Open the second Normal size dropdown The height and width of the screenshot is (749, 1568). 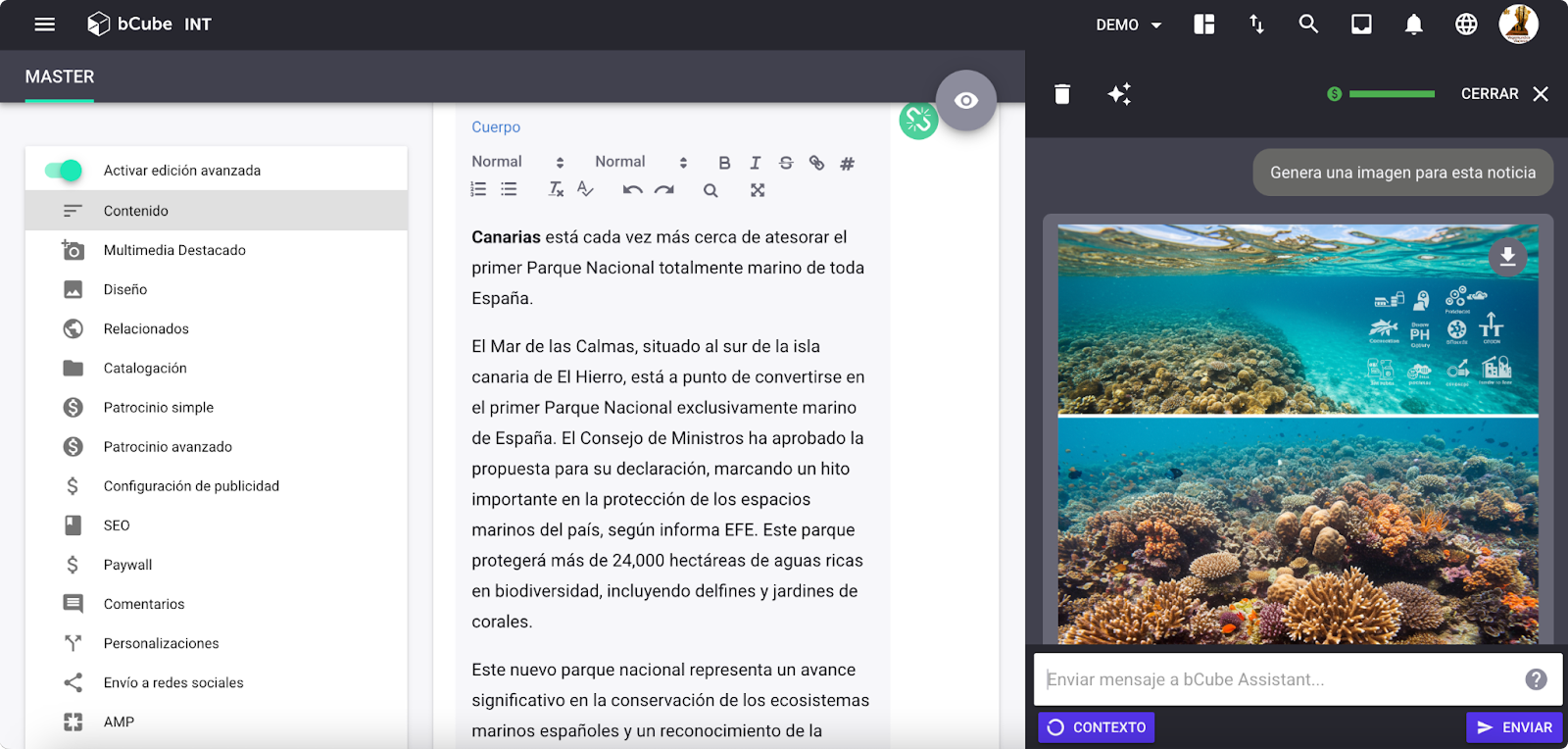tap(641, 162)
